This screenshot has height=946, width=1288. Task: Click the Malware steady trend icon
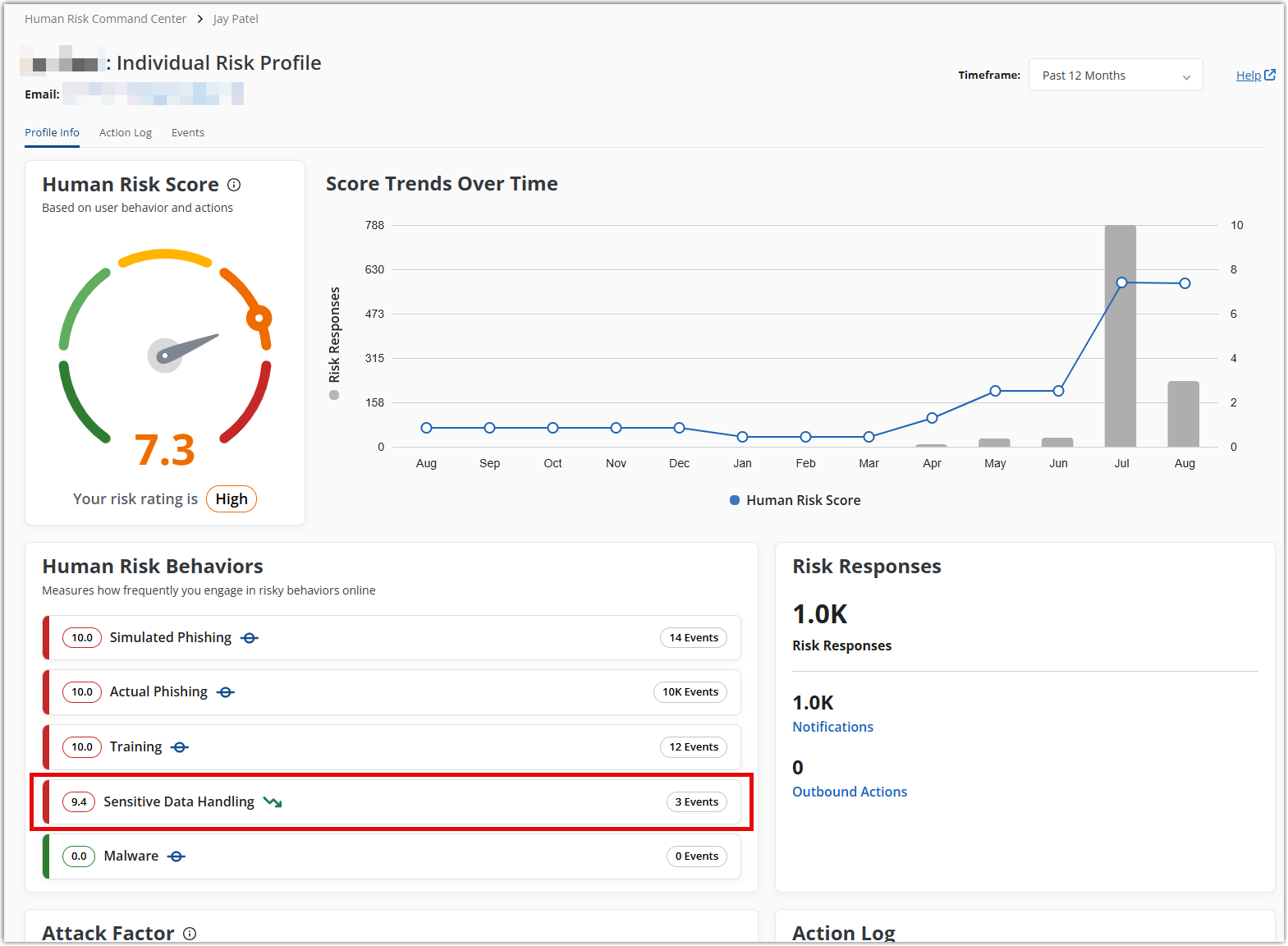176,856
